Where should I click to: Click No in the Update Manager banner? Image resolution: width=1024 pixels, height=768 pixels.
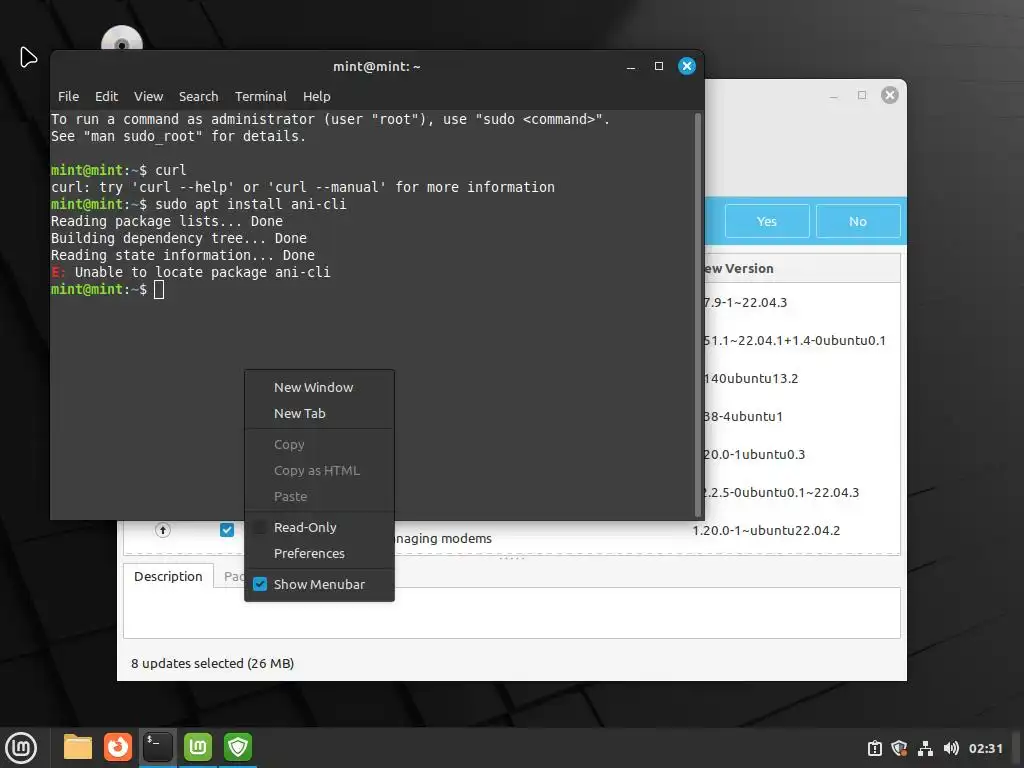[x=857, y=221]
